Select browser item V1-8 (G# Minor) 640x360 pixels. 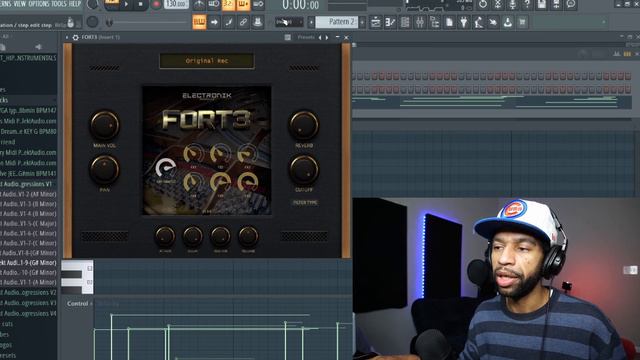[28, 253]
